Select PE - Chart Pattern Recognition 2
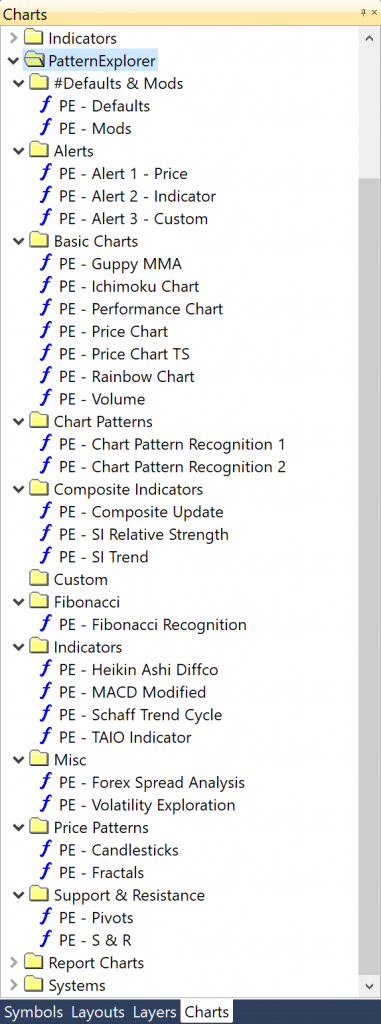This screenshot has height=1024, width=381. click(172, 467)
